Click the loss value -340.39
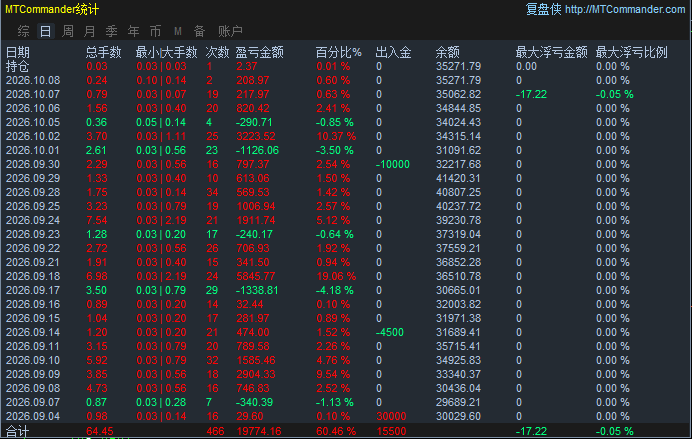This screenshot has width=692, height=439. tap(255, 402)
